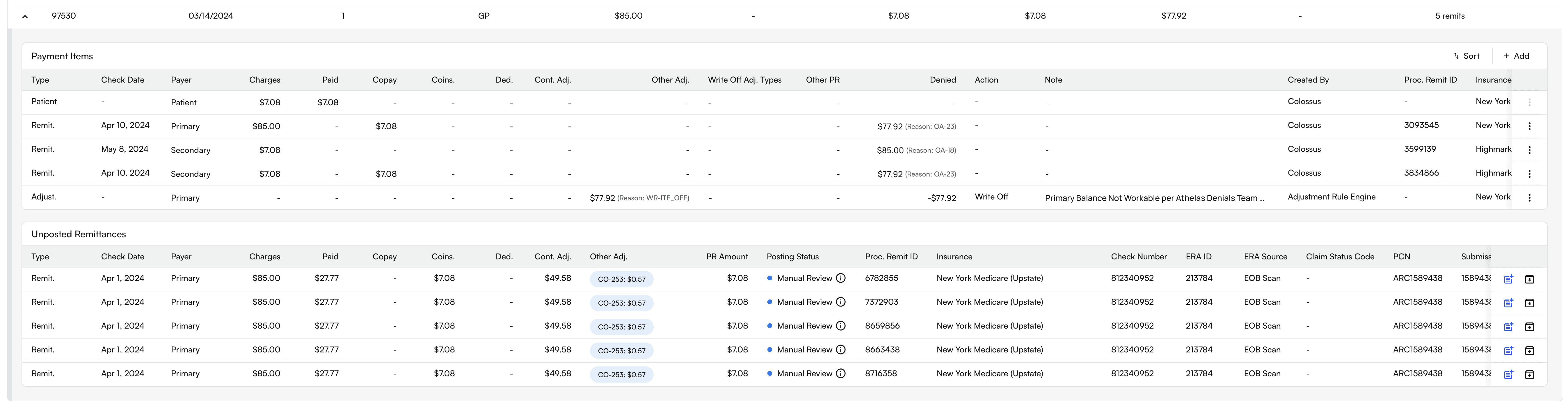Show Manual Review info for remit 8663438

coord(841,350)
